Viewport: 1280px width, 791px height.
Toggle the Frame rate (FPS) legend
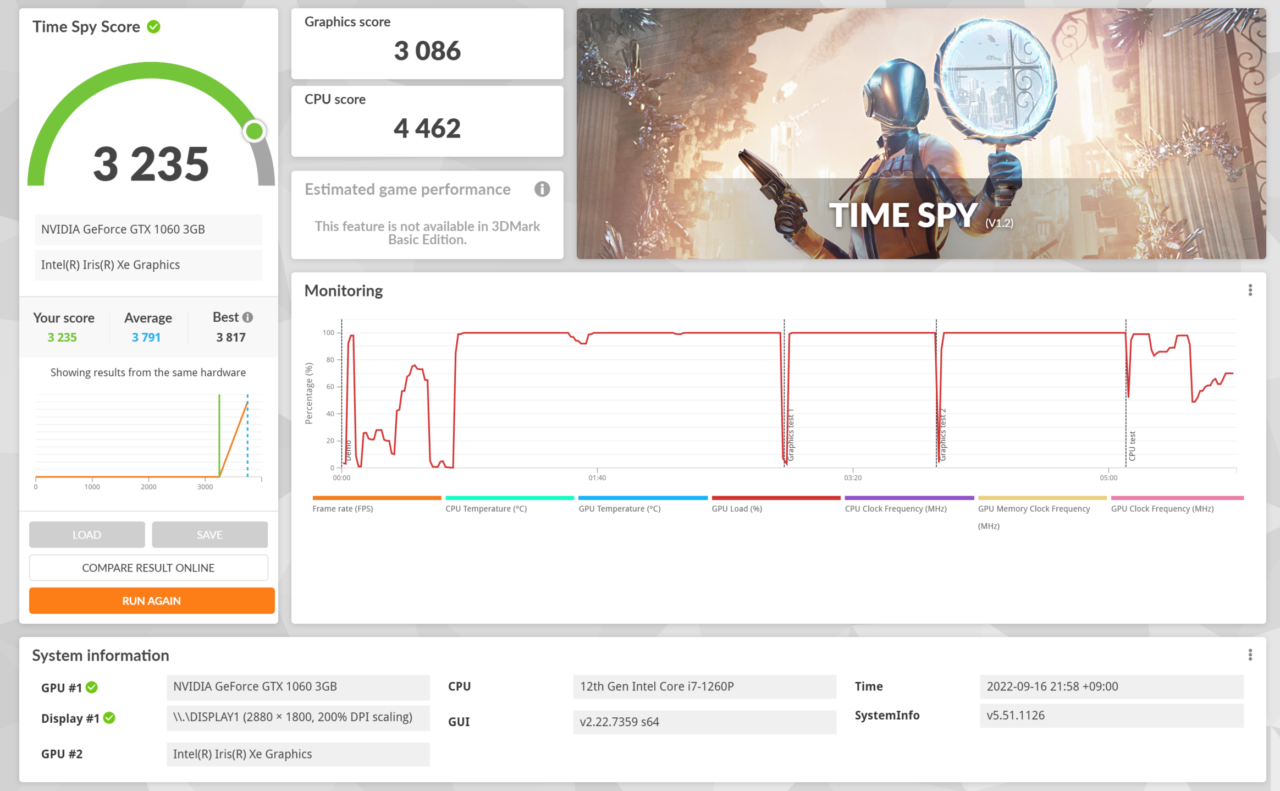click(x=376, y=504)
